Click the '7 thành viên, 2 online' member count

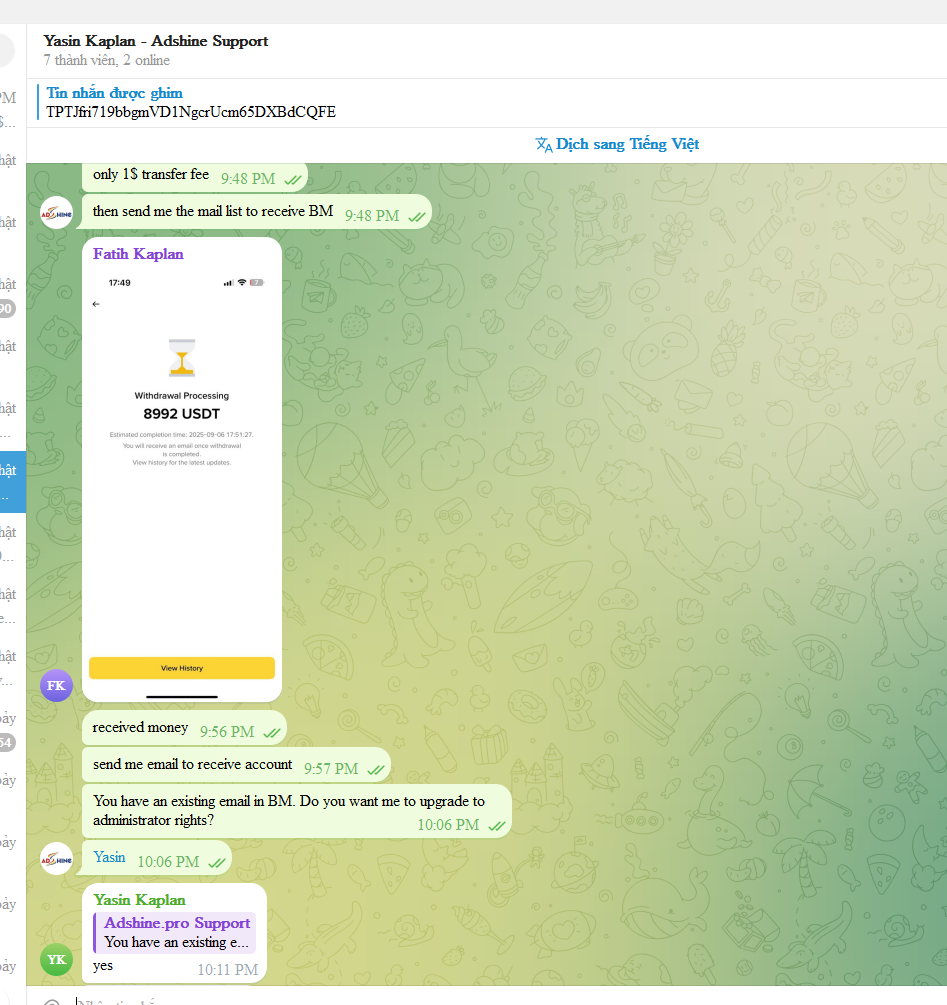[x=106, y=60]
